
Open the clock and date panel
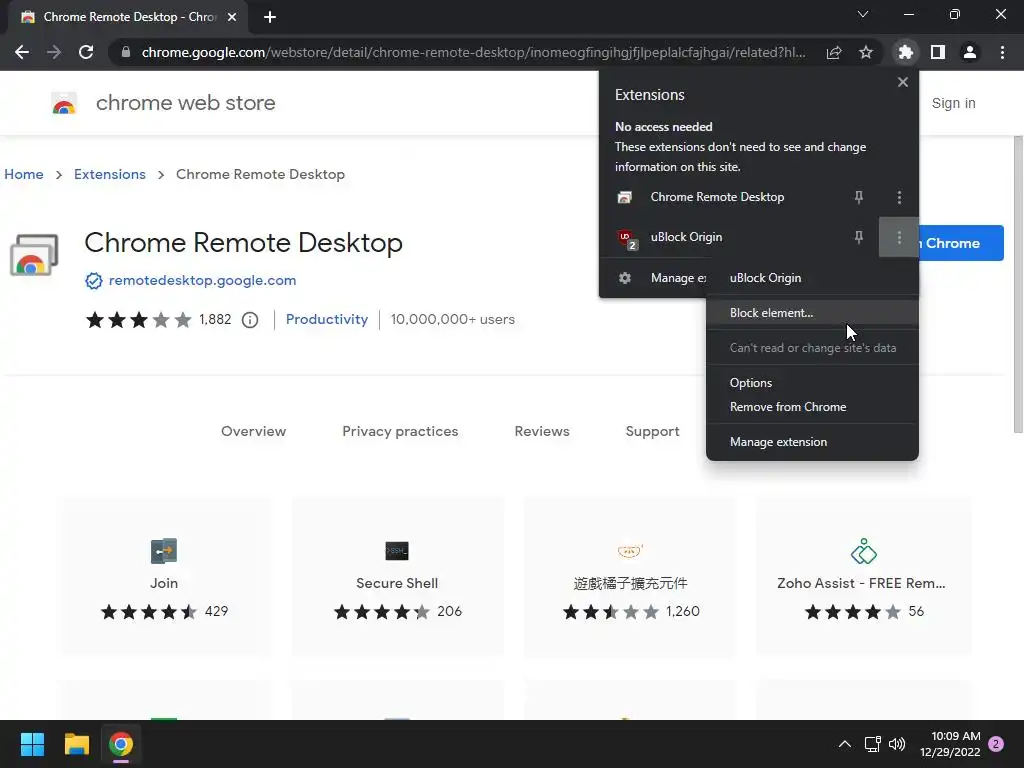click(x=950, y=744)
